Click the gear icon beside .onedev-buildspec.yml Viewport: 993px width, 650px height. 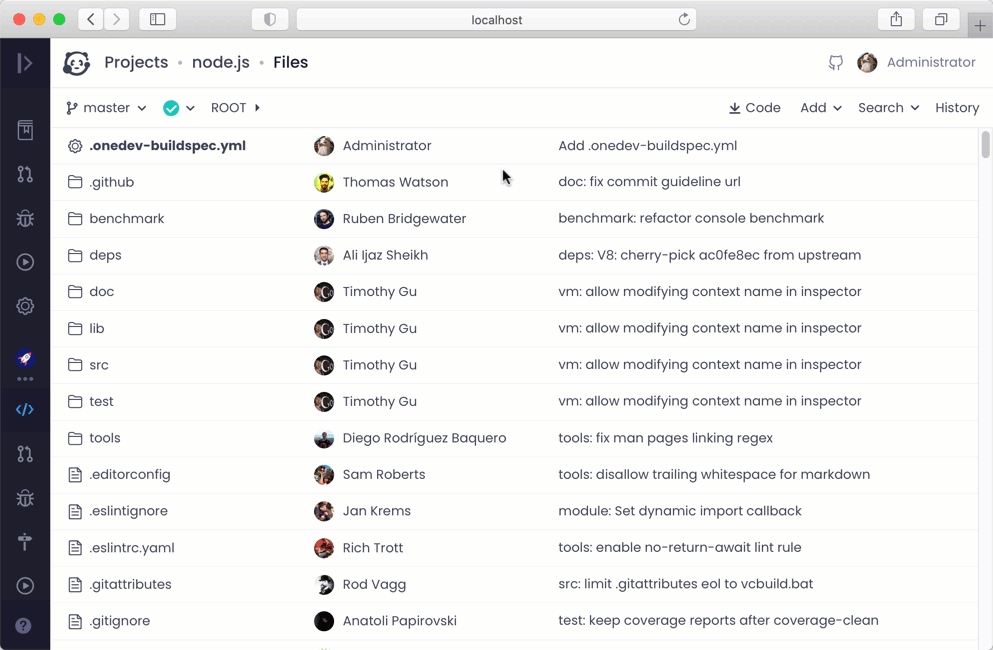coord(75,146)
